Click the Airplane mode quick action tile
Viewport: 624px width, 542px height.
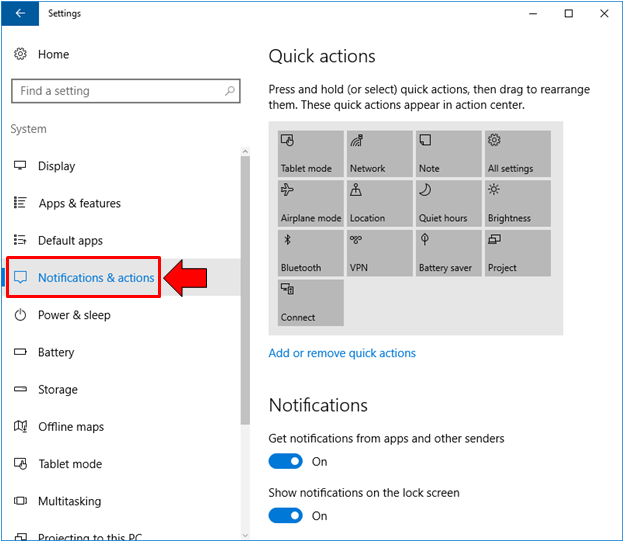(311, 203)
